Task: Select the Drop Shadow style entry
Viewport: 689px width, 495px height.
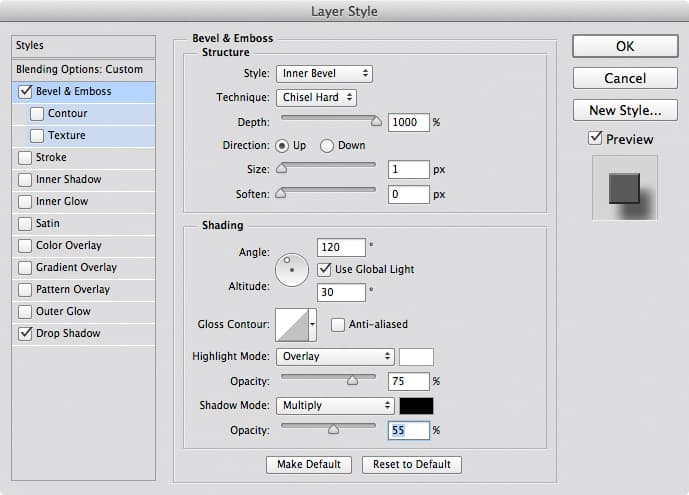Action: tap(83, 334)
